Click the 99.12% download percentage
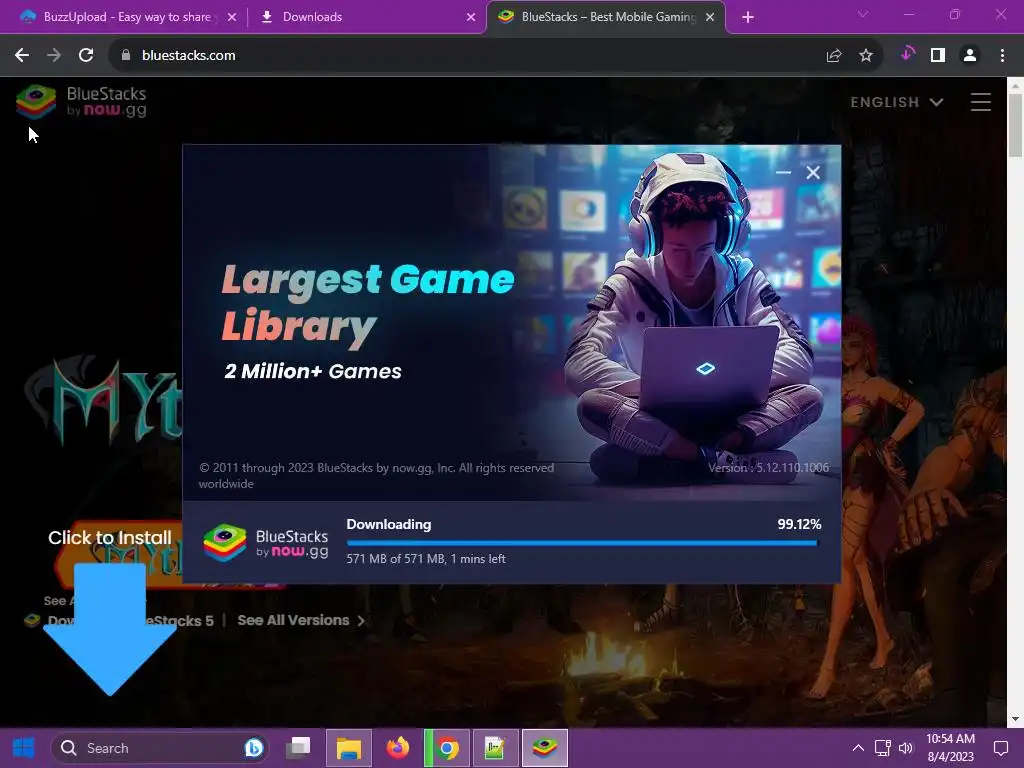Screen dimensions: 1024x768 pos(799,524)
